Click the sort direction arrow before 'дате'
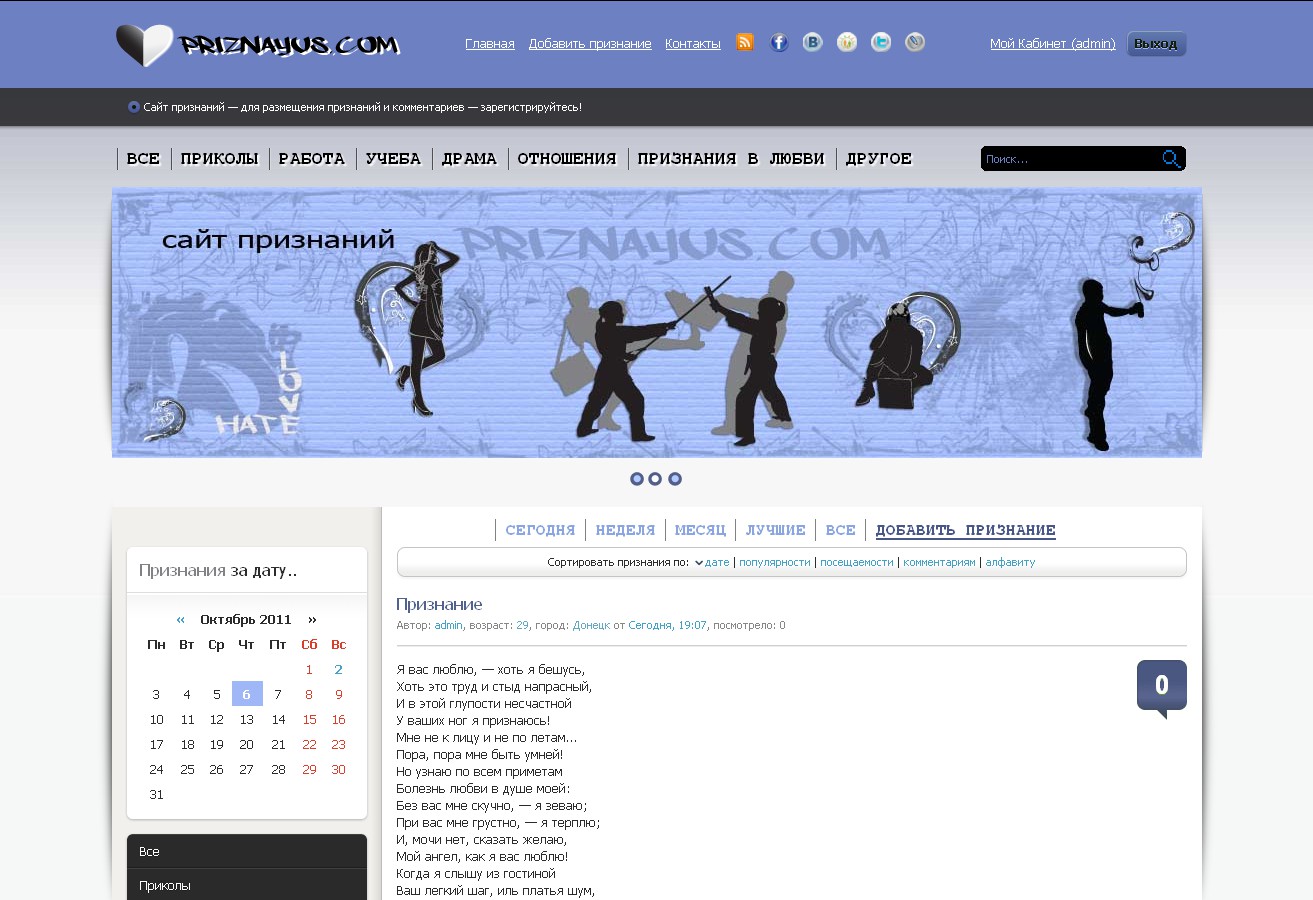 coord(699,563)
